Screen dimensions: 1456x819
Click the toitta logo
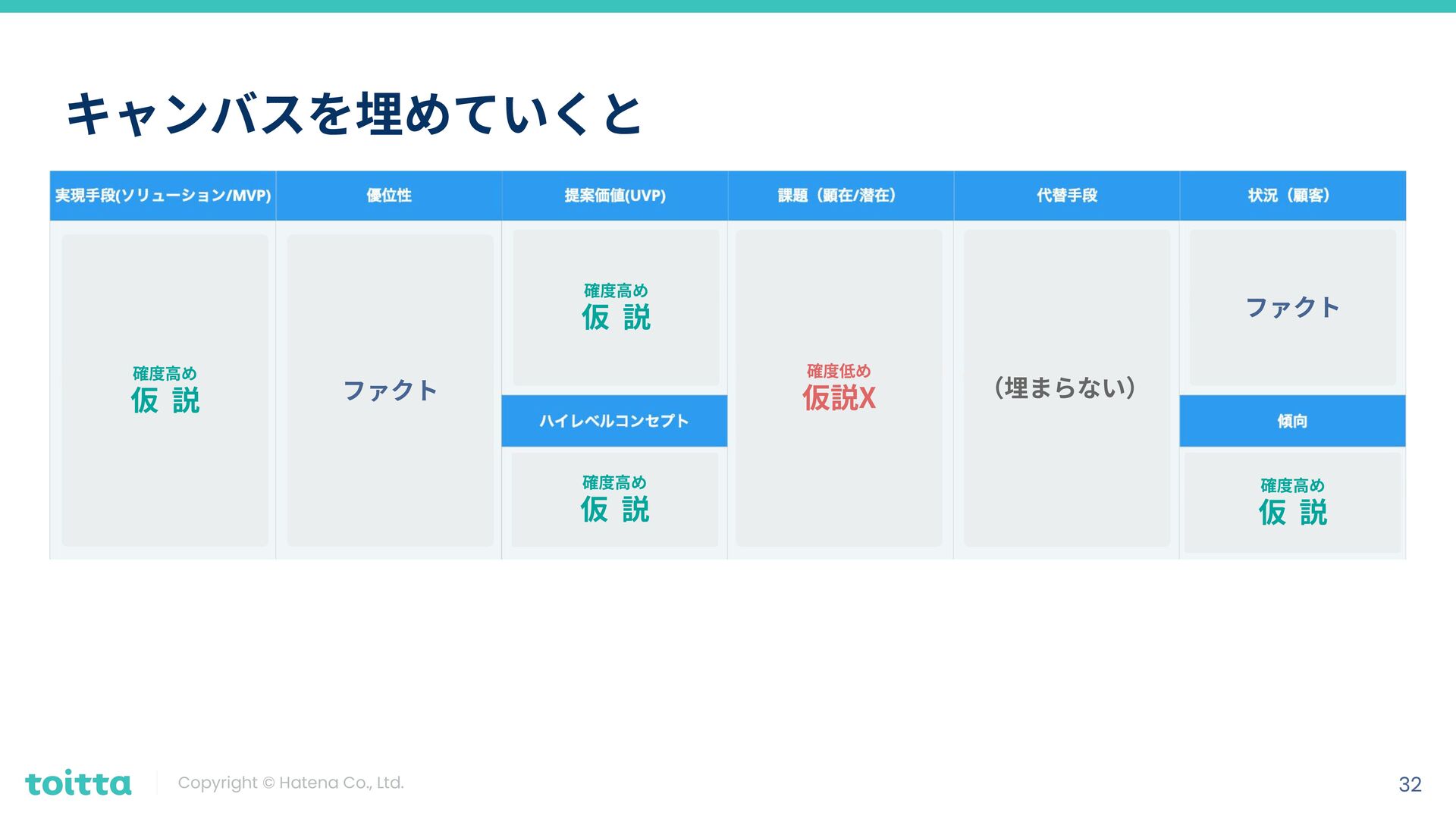point(78,783)
